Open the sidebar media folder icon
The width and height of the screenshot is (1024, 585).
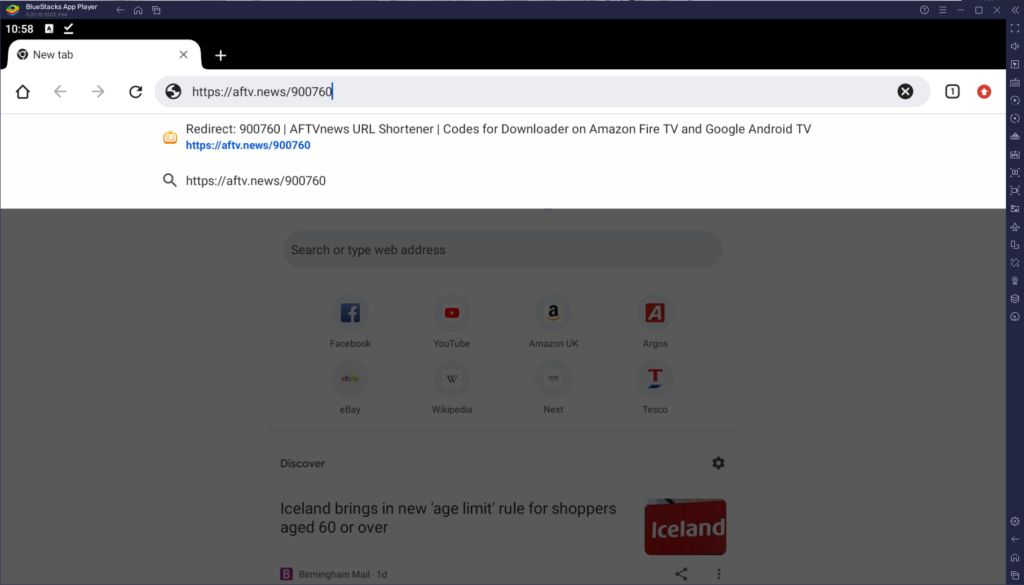[x=1015, y=209]
